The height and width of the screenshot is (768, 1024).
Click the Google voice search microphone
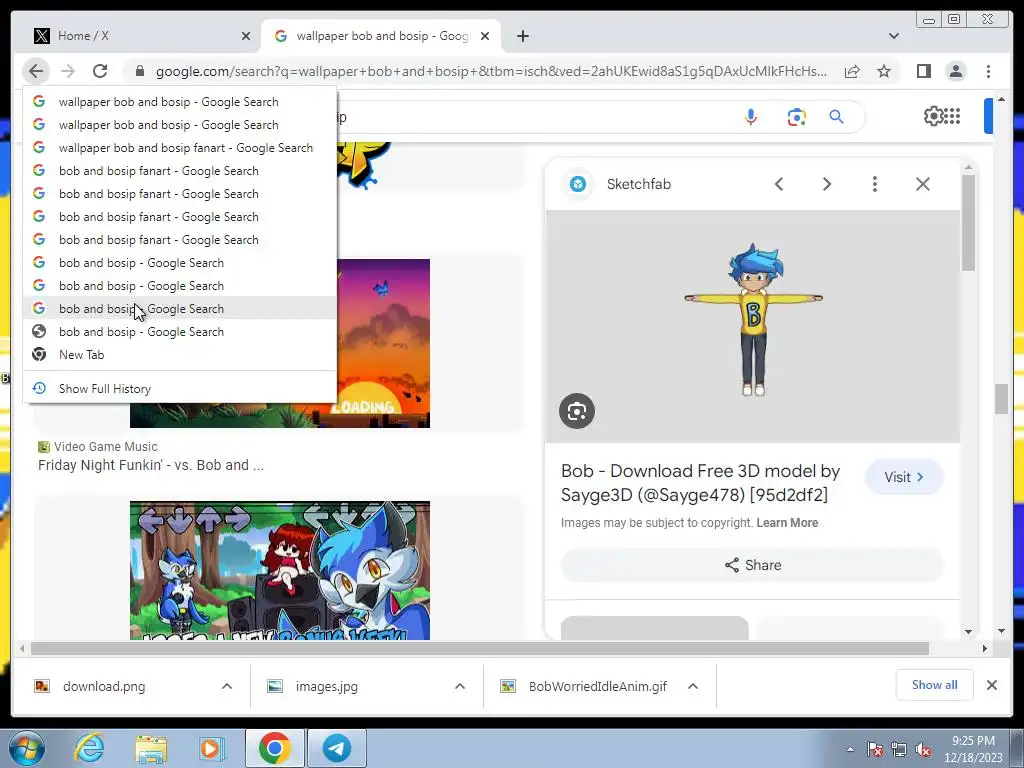750,118
